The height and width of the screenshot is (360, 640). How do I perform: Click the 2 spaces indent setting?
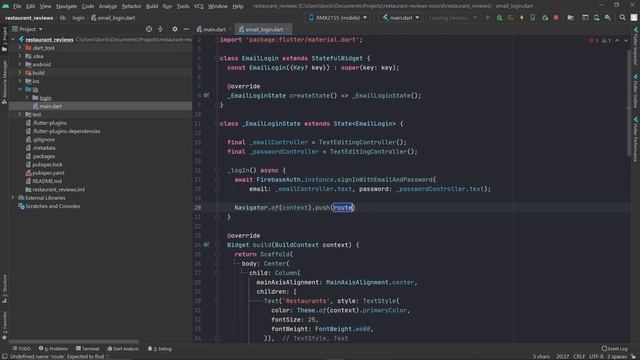617,356
